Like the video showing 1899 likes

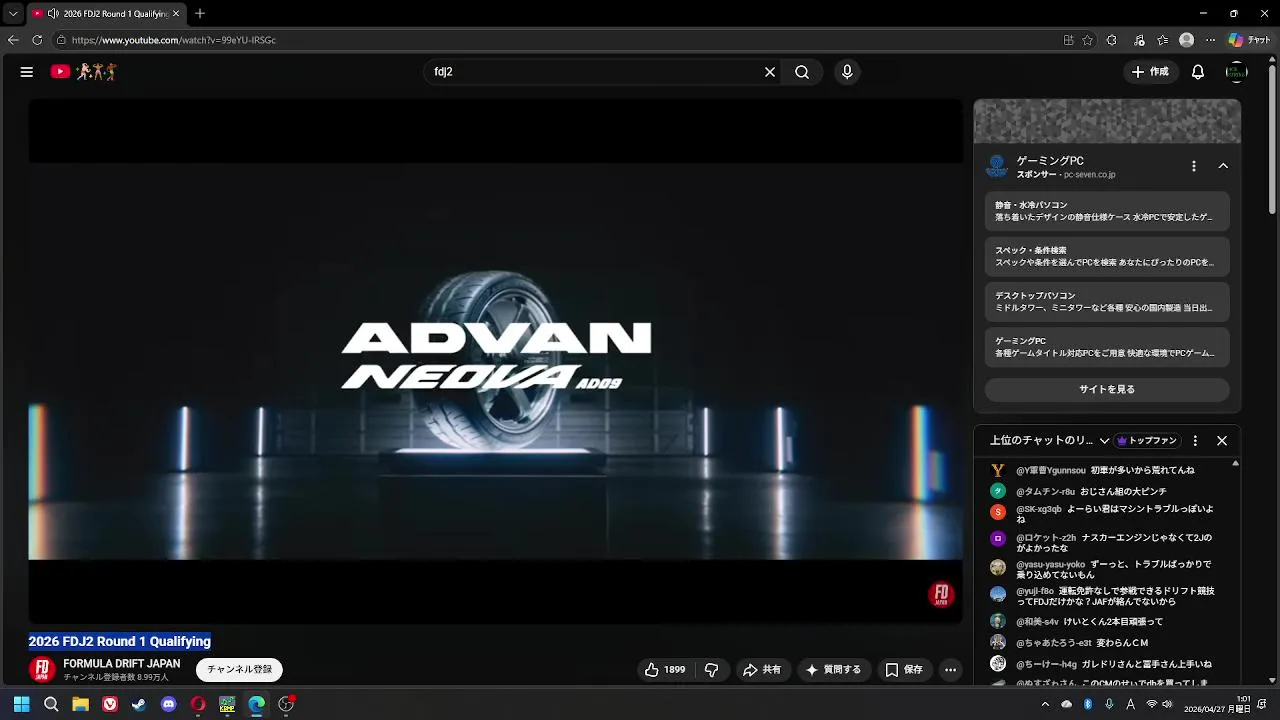point(665,670)
